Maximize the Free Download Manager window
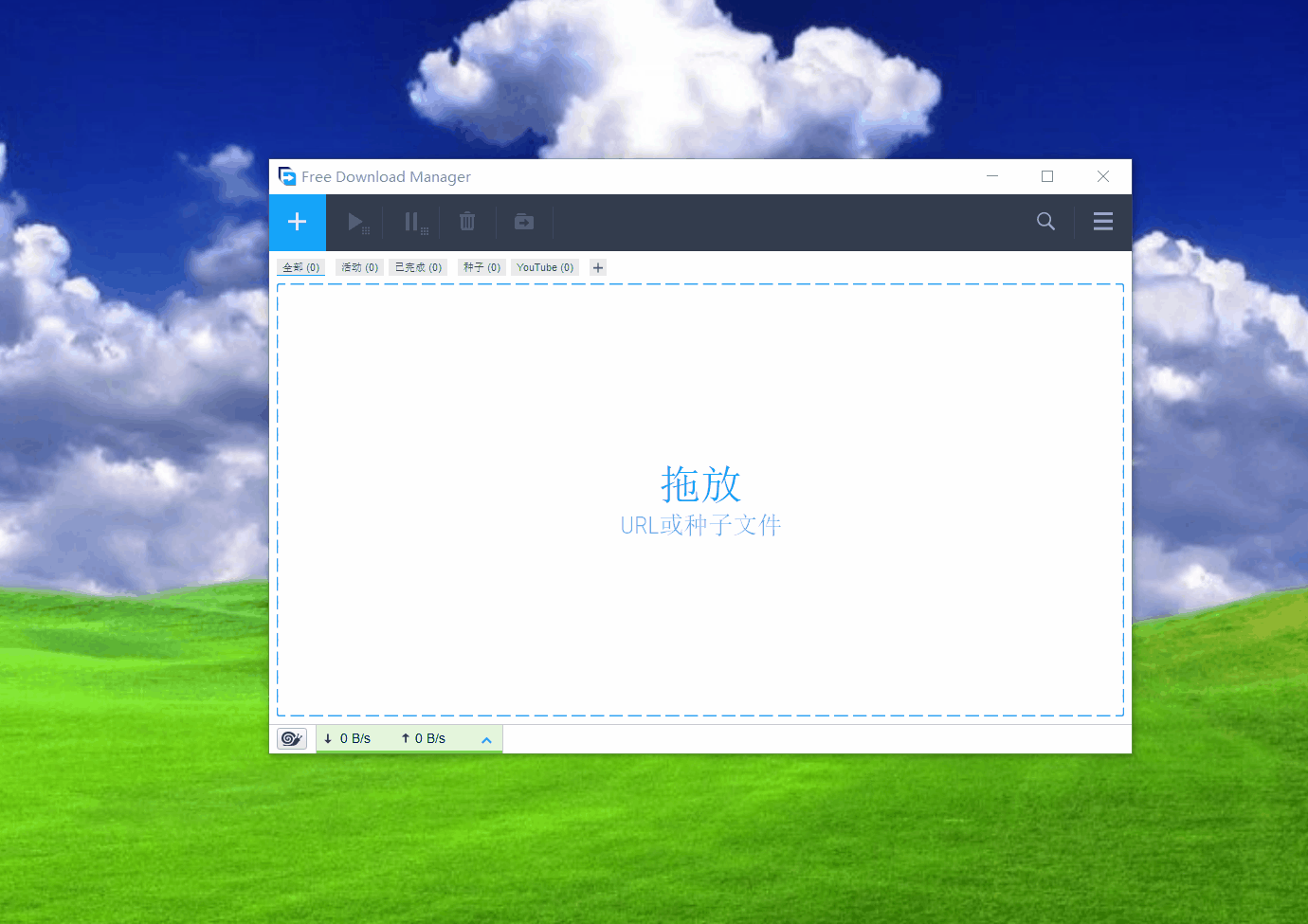Screen dimensions: 1308x924 (1047, 176)
